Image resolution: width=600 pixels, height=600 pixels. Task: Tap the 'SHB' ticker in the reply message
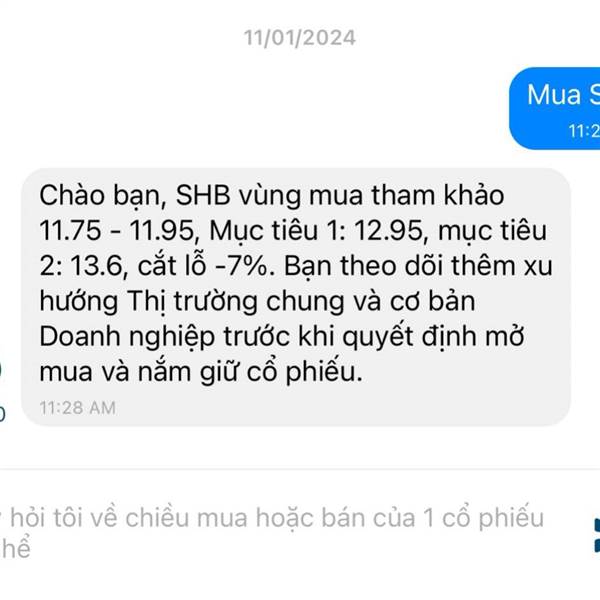(x=203, y=195)
